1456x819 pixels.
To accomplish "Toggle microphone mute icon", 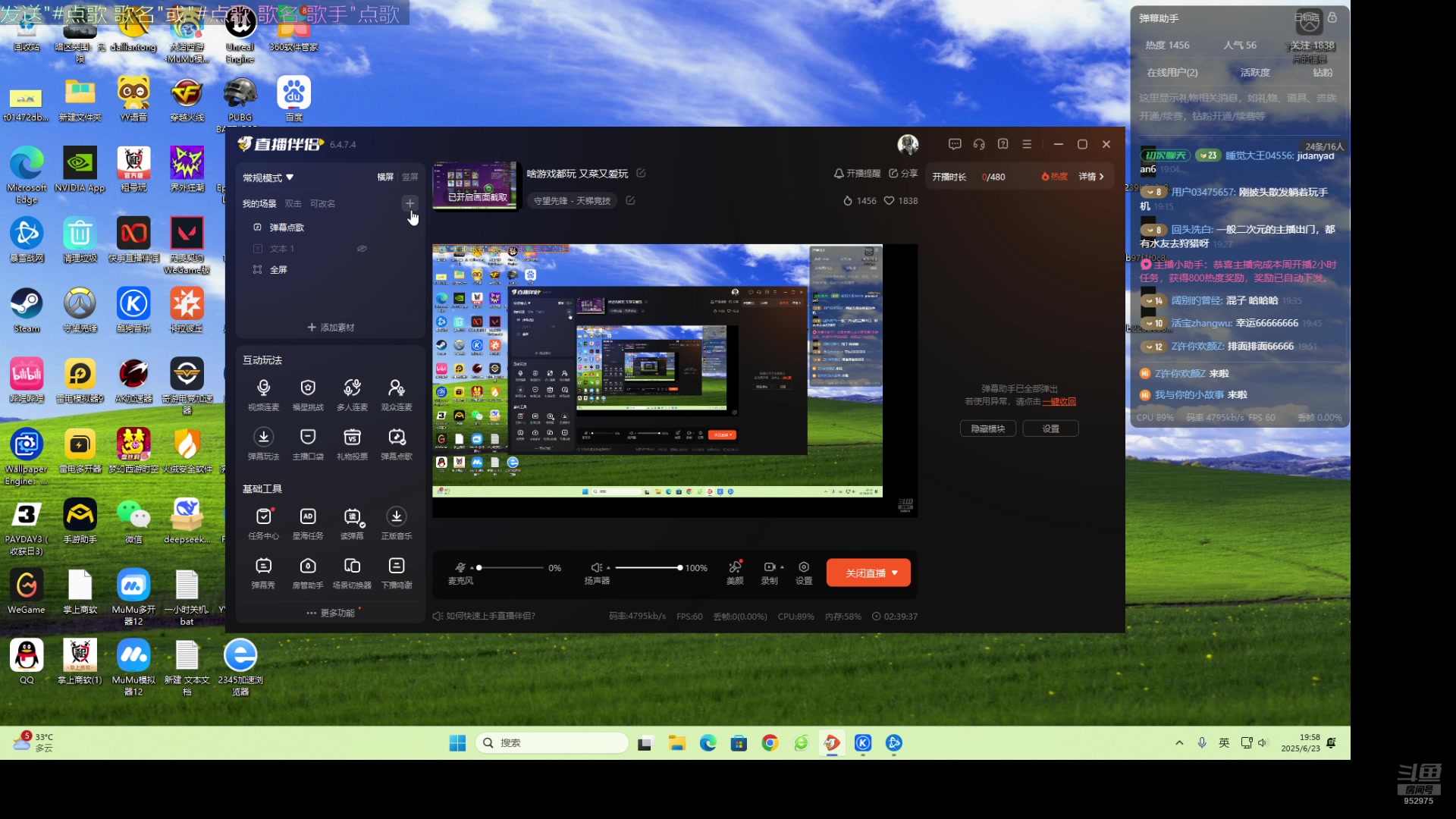I will pos(460,567).
